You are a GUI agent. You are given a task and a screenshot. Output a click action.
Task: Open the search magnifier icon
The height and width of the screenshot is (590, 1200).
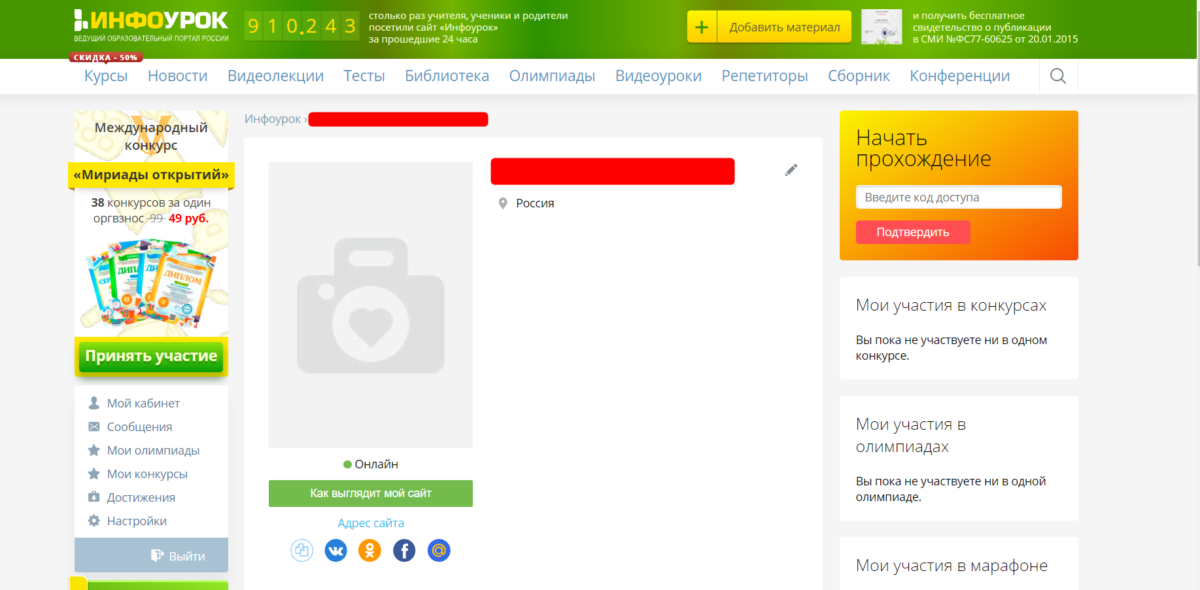1058,76
